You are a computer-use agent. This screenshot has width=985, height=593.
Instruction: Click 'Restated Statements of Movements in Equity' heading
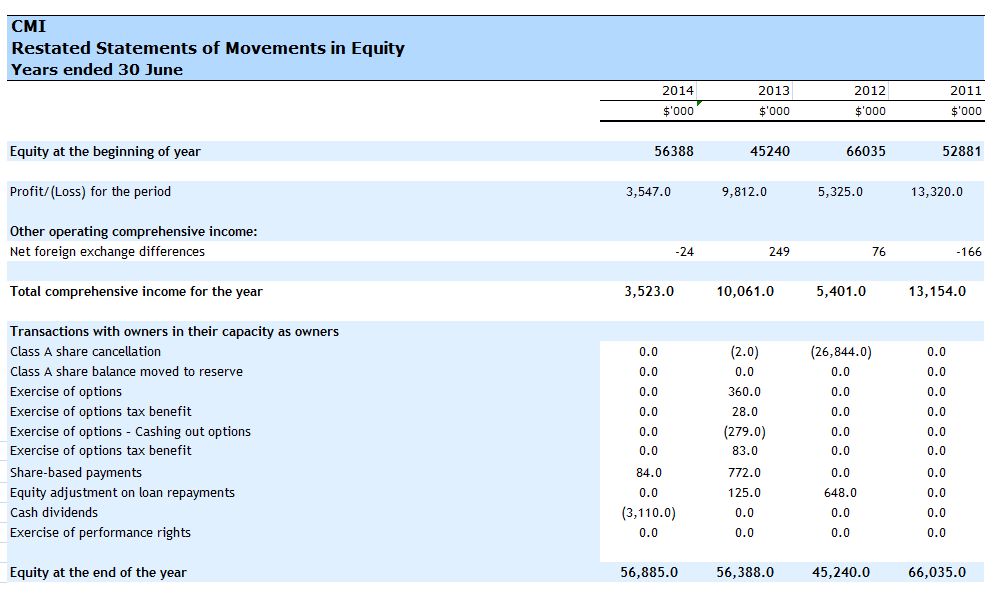pyautogui.click(x=208, y=48)
